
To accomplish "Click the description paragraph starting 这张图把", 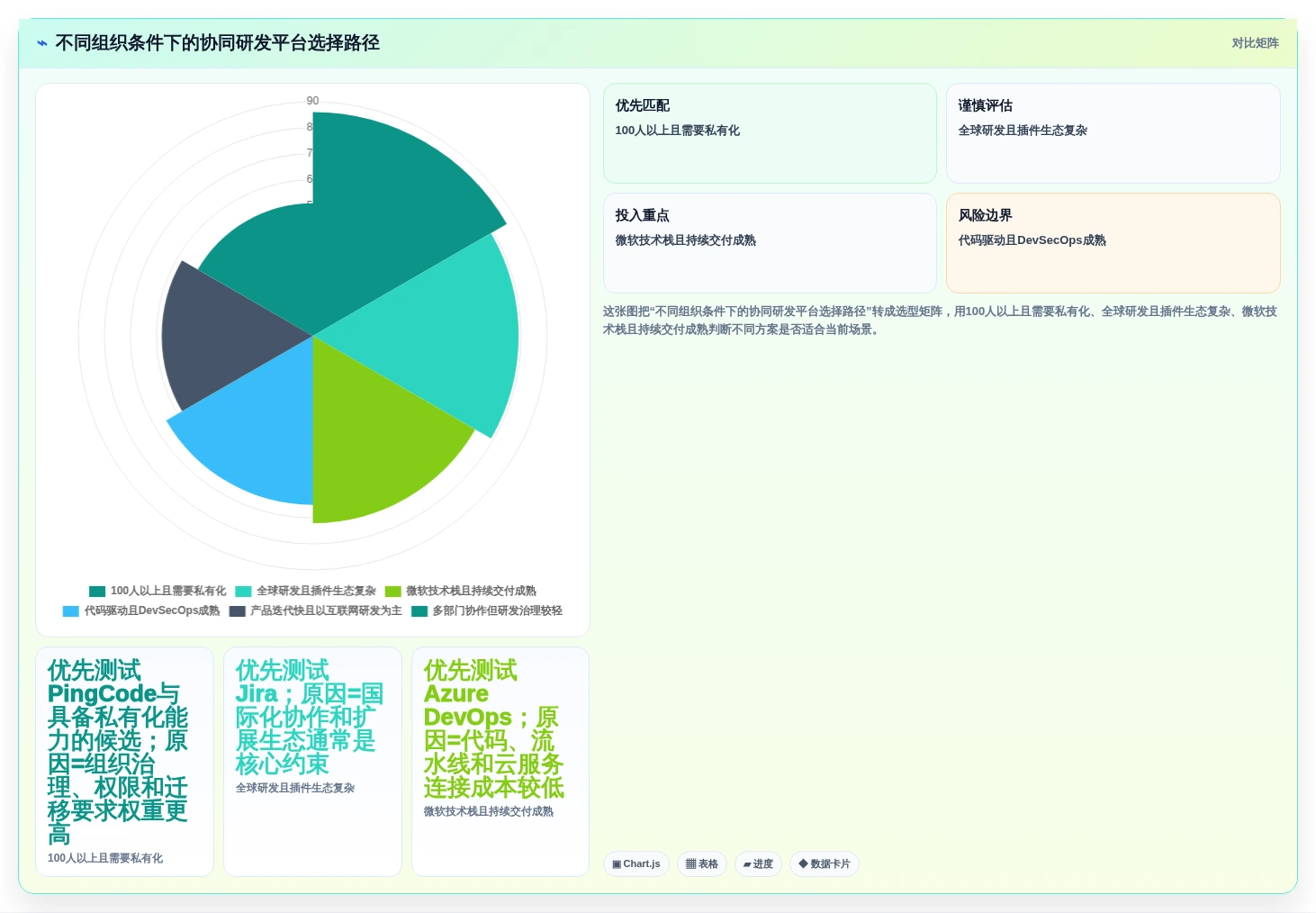I will [940, 321].
